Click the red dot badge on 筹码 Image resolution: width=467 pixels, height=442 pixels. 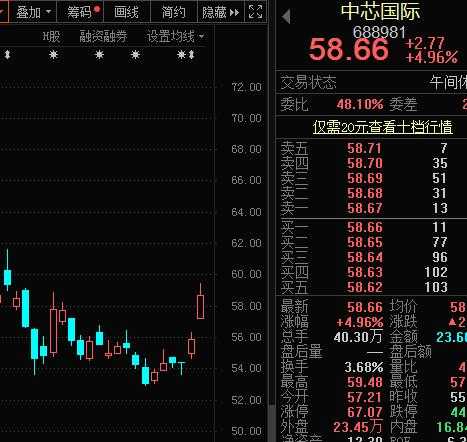click(x=97, y=9)
